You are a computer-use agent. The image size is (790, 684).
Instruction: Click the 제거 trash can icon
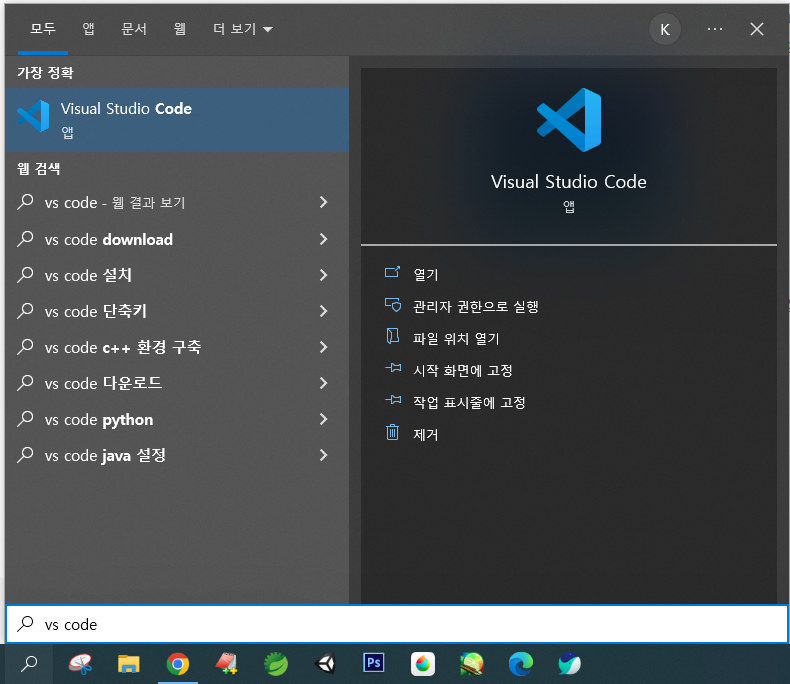392,432
